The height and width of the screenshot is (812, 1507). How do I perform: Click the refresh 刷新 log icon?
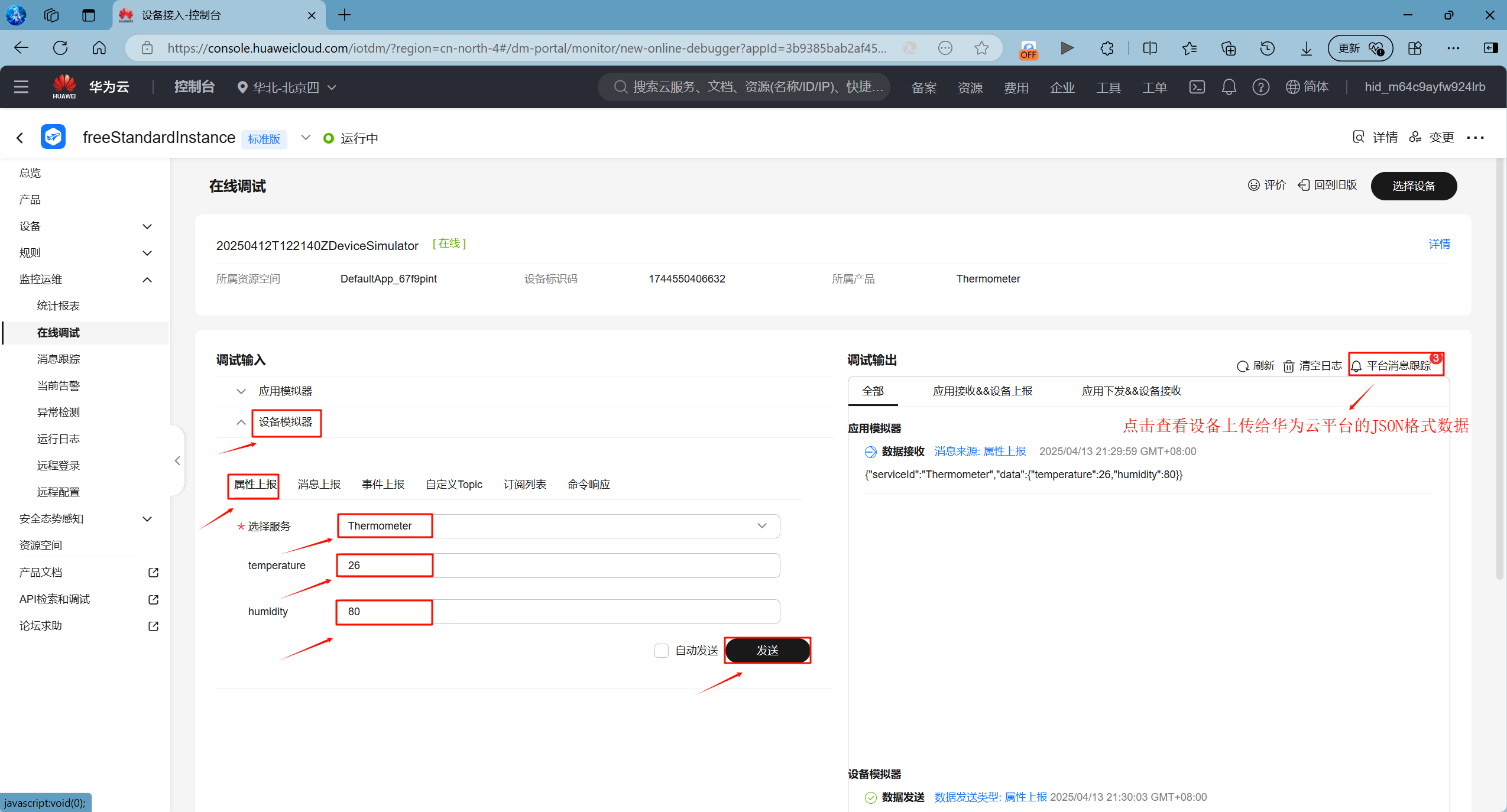[1243, 366]
